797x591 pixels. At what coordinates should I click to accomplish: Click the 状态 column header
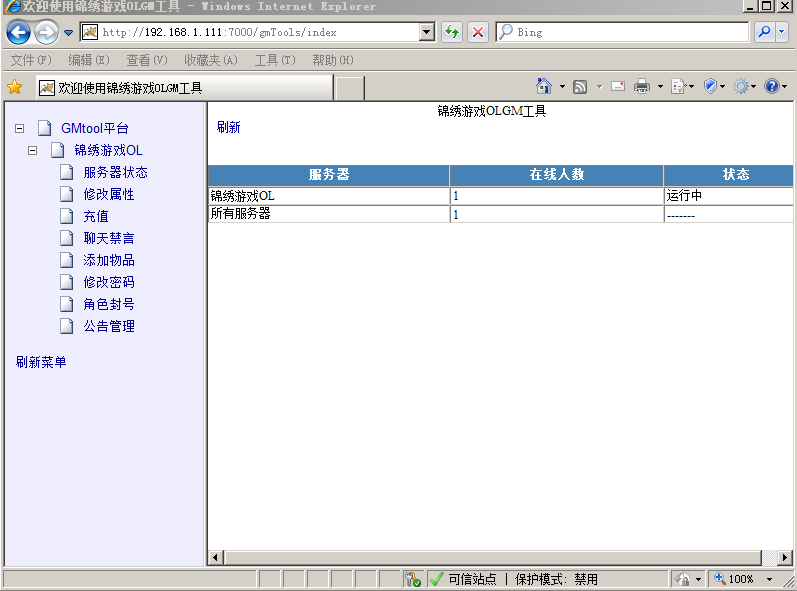pyautogui.click(x=728, y=175)
